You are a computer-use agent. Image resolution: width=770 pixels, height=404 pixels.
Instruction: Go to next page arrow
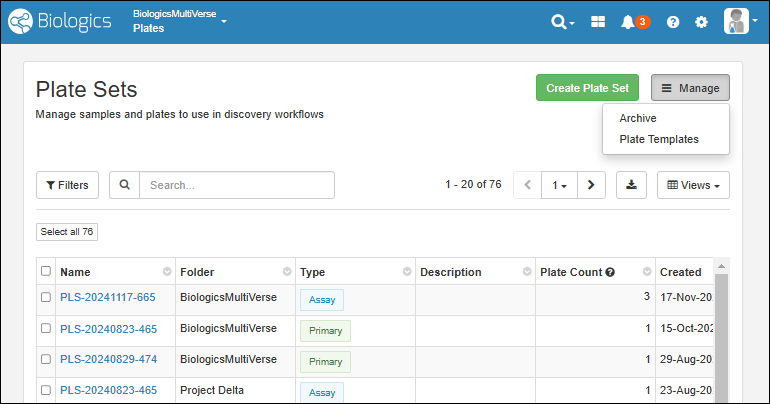(x=592, y=185)
